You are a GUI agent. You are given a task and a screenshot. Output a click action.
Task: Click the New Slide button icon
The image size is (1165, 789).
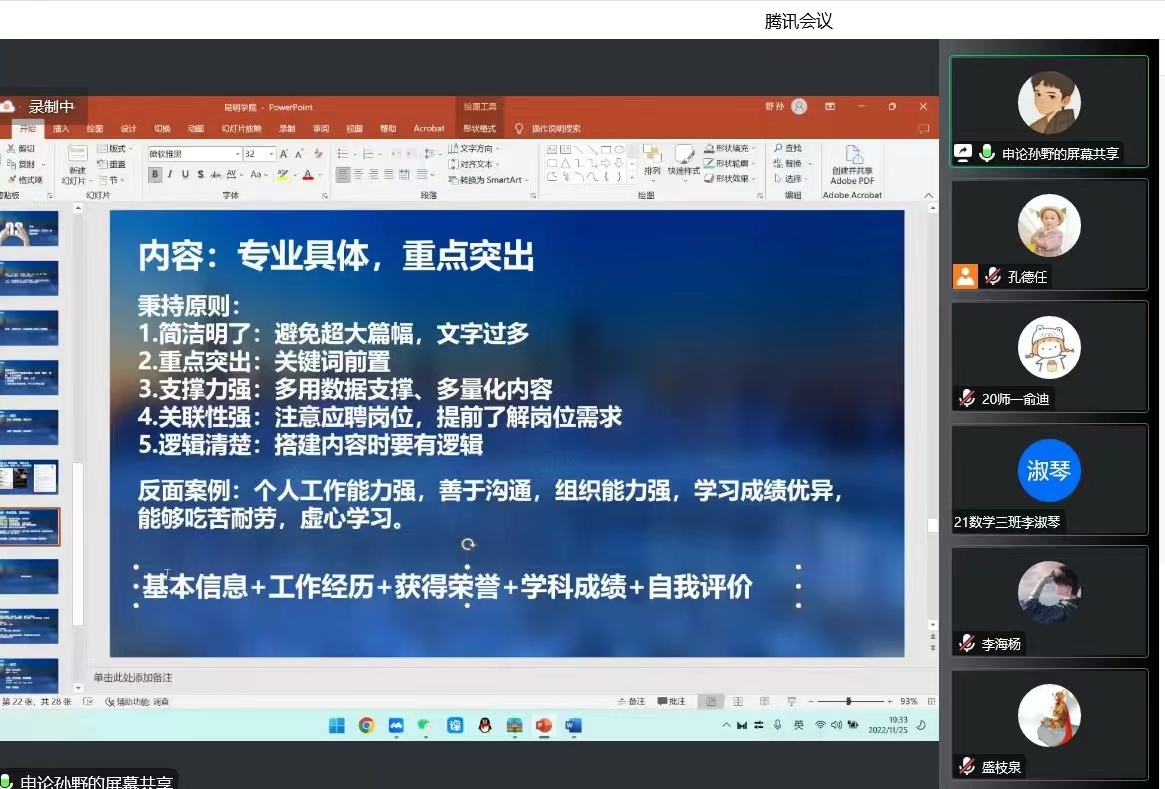point(77,156)
